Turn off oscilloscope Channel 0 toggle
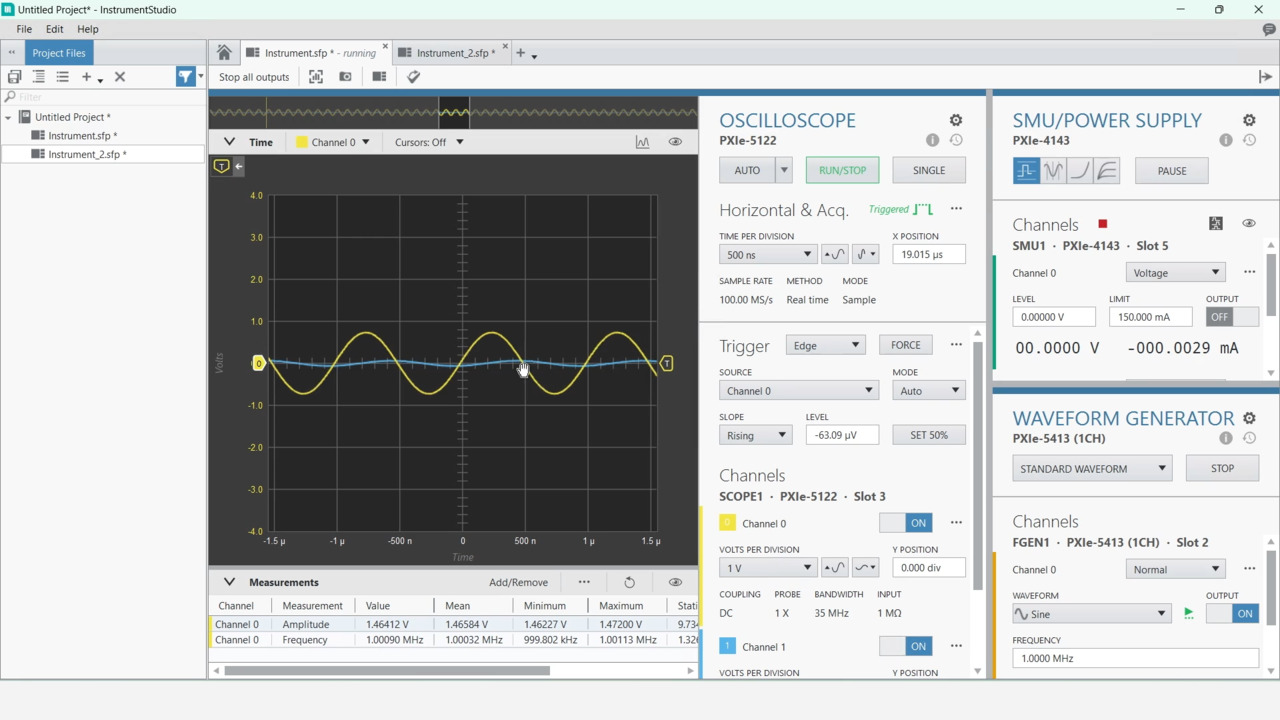This screenshot has height=720, width=1280. (x=906, y=523)
